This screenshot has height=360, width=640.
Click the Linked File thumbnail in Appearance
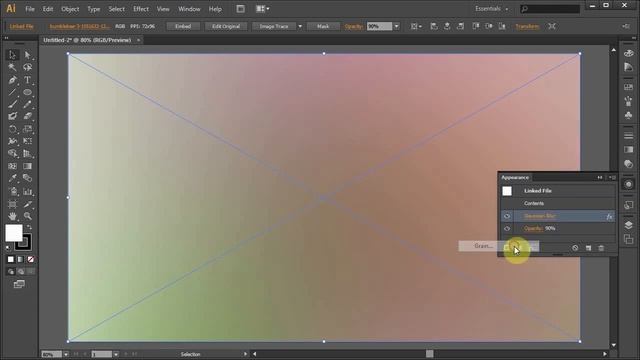[x=507, y=191]
